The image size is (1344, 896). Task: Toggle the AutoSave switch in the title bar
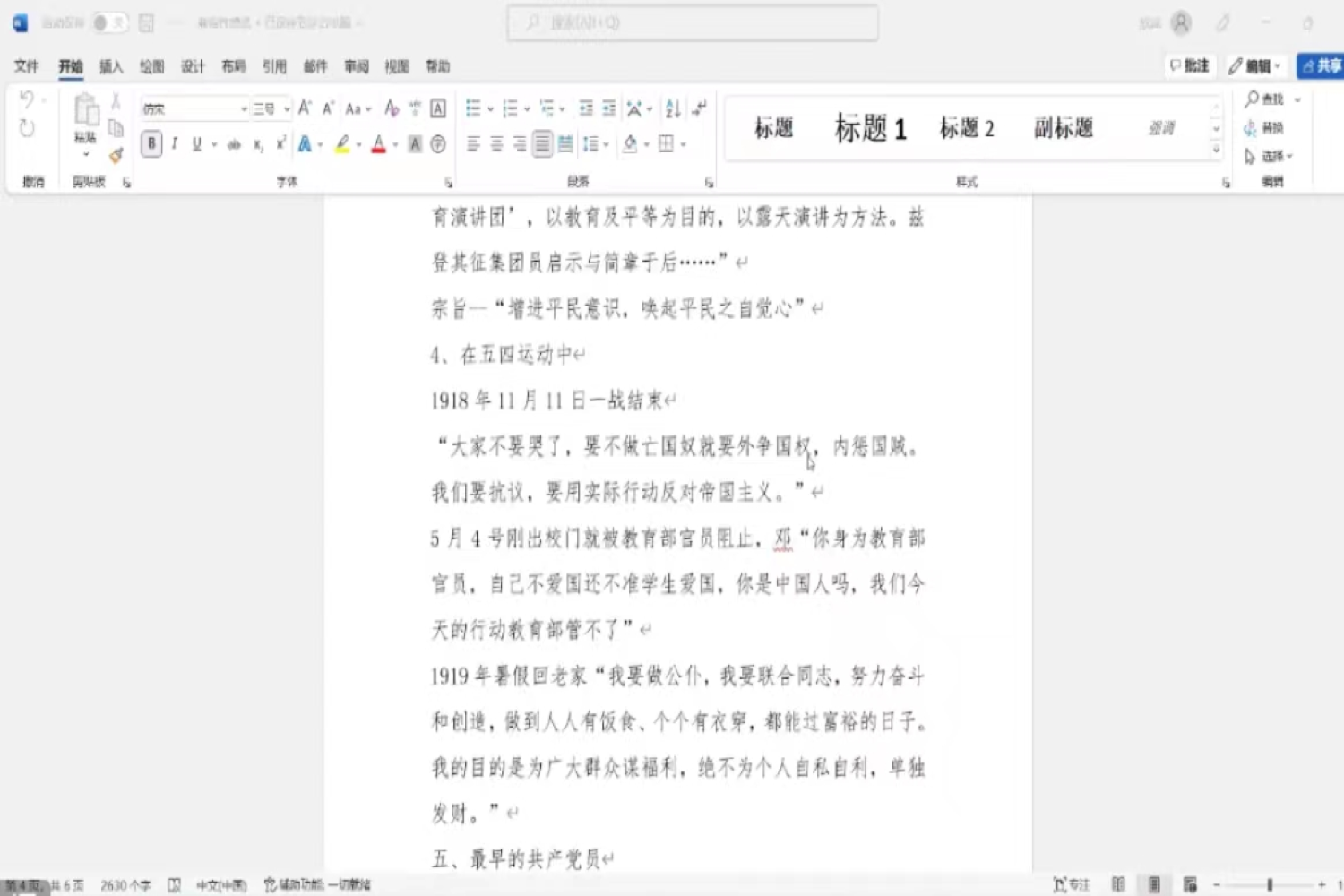pyautogui.click(x=109, y=22)
